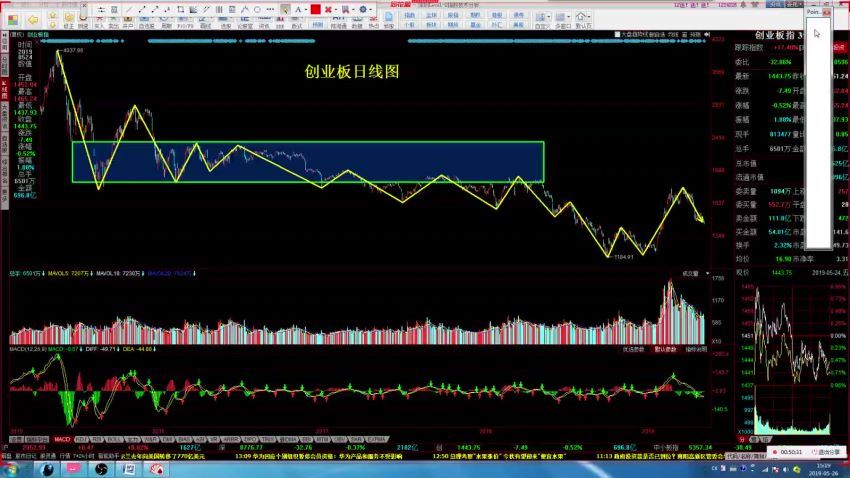Switch to the RSI indicator tab
Screen dimensions: 850x478
96,439
